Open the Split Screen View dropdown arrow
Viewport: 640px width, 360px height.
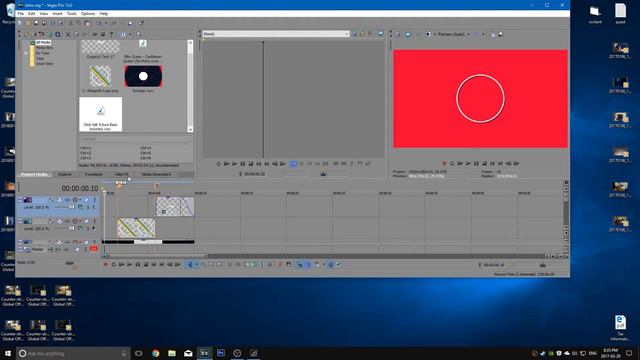(434, 35)
